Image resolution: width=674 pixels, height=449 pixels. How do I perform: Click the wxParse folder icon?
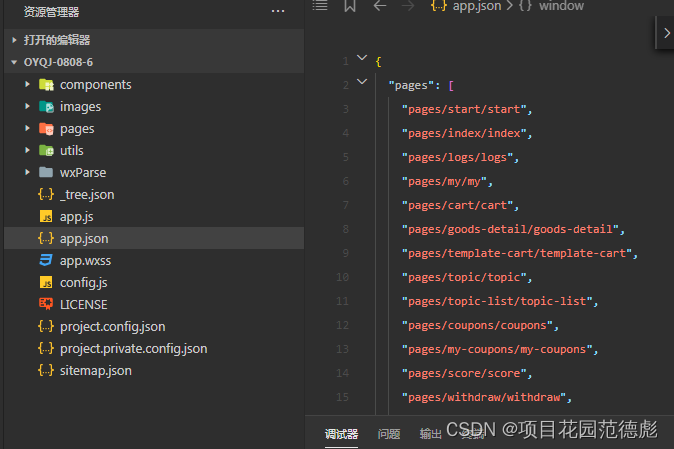(46, 172)
